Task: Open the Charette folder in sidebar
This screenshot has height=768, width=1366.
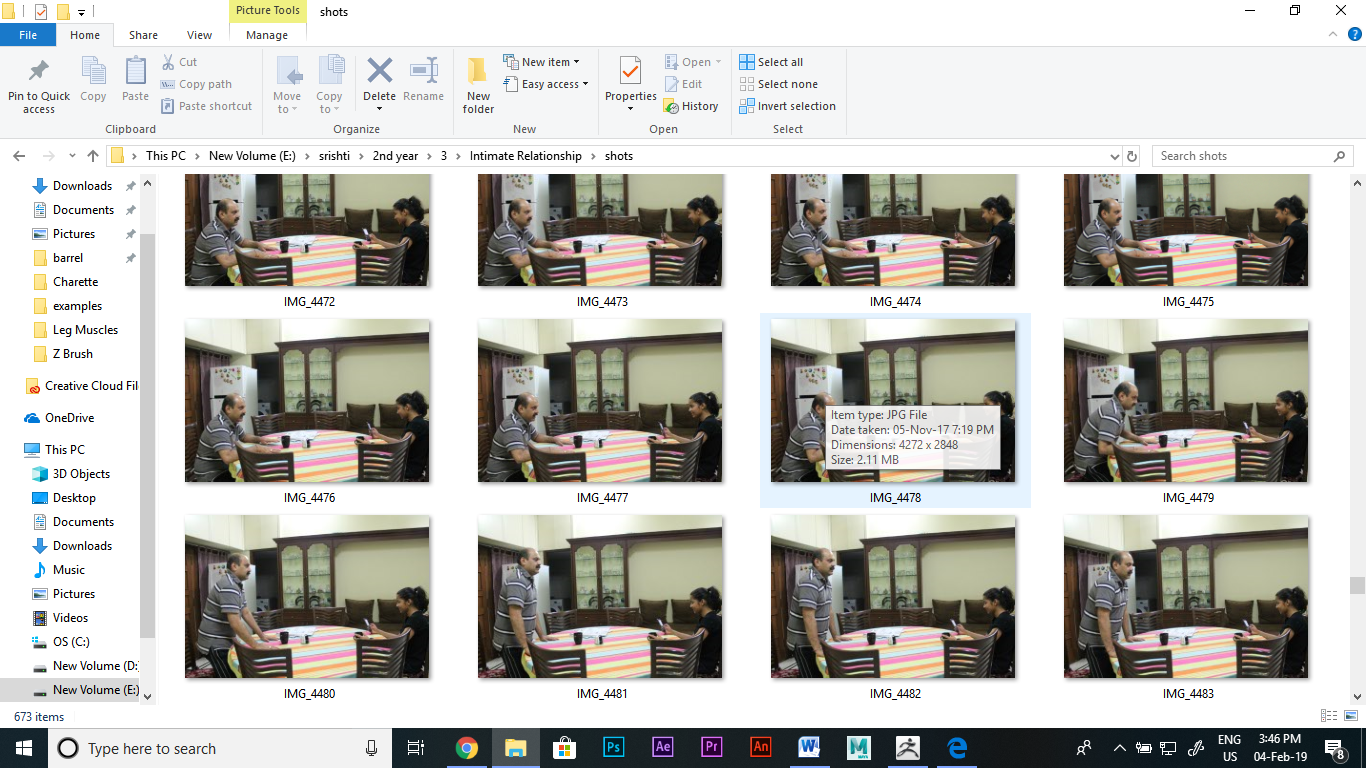Action: point(75,282)
